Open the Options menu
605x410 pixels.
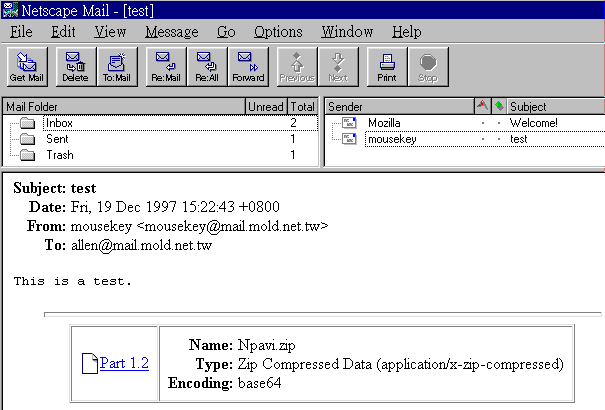point(278,32)
